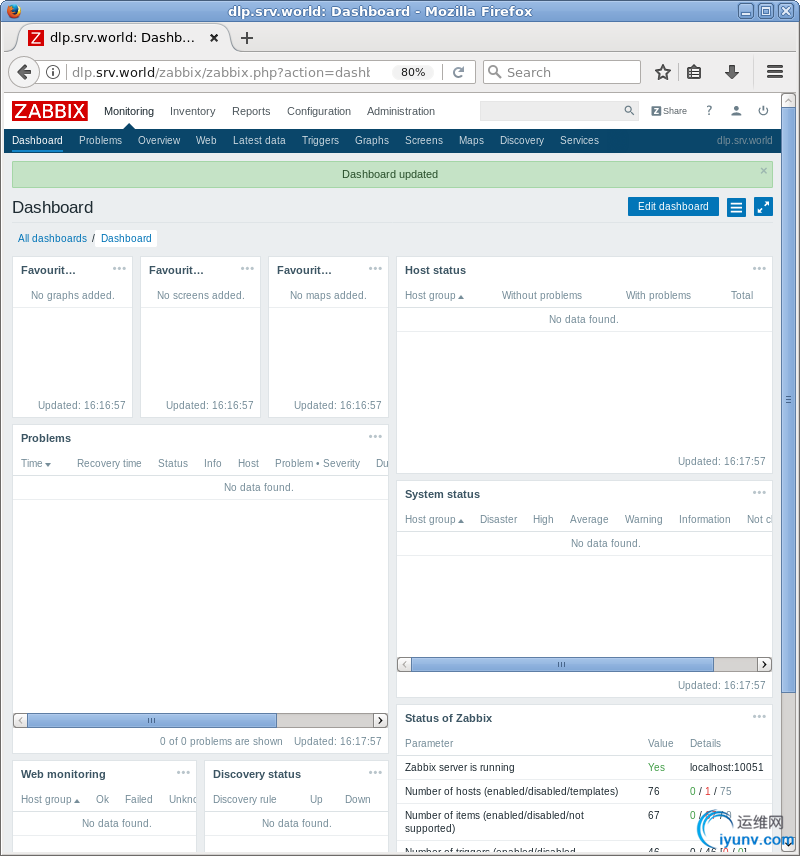Click the 'localhost:10051' details value

[x=726, y=767]
